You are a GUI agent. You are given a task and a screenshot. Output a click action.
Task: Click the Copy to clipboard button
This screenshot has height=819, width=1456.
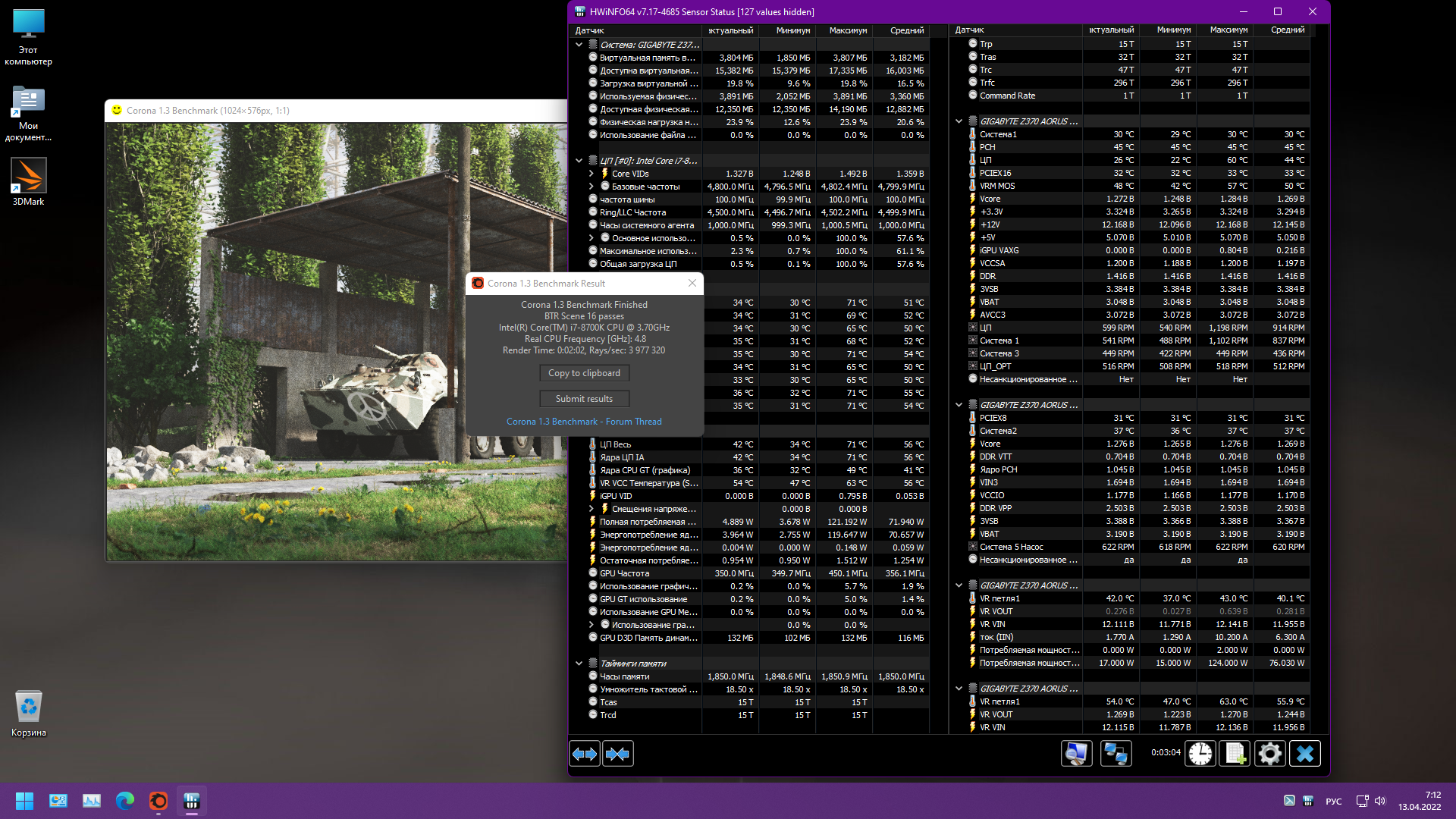(584, 373)
